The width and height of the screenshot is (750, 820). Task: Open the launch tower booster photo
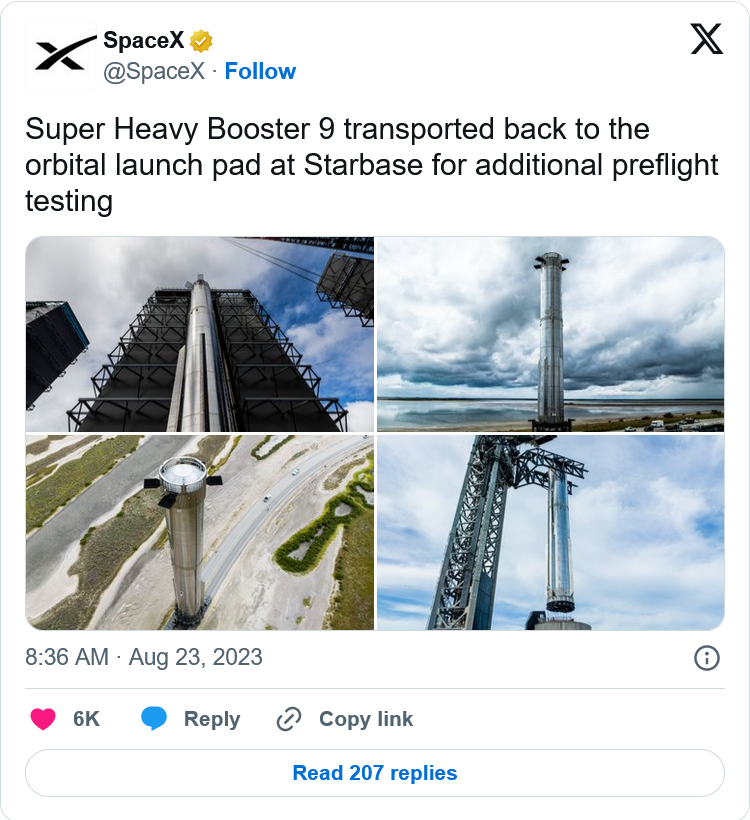click(550, 532)
